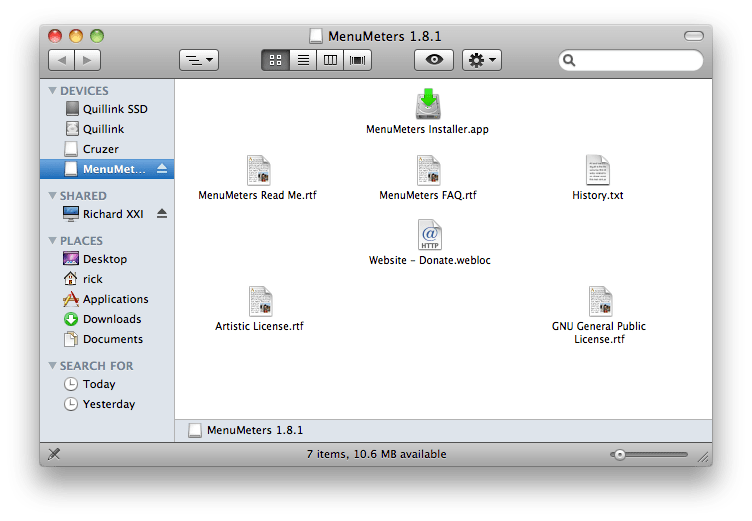Select History.txt file icon

tap(598, 170)
